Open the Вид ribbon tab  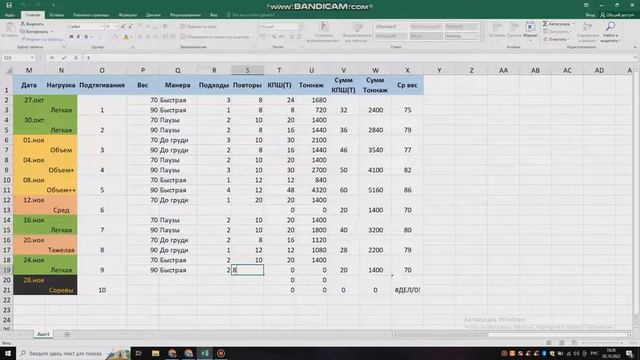click(213, 15)
